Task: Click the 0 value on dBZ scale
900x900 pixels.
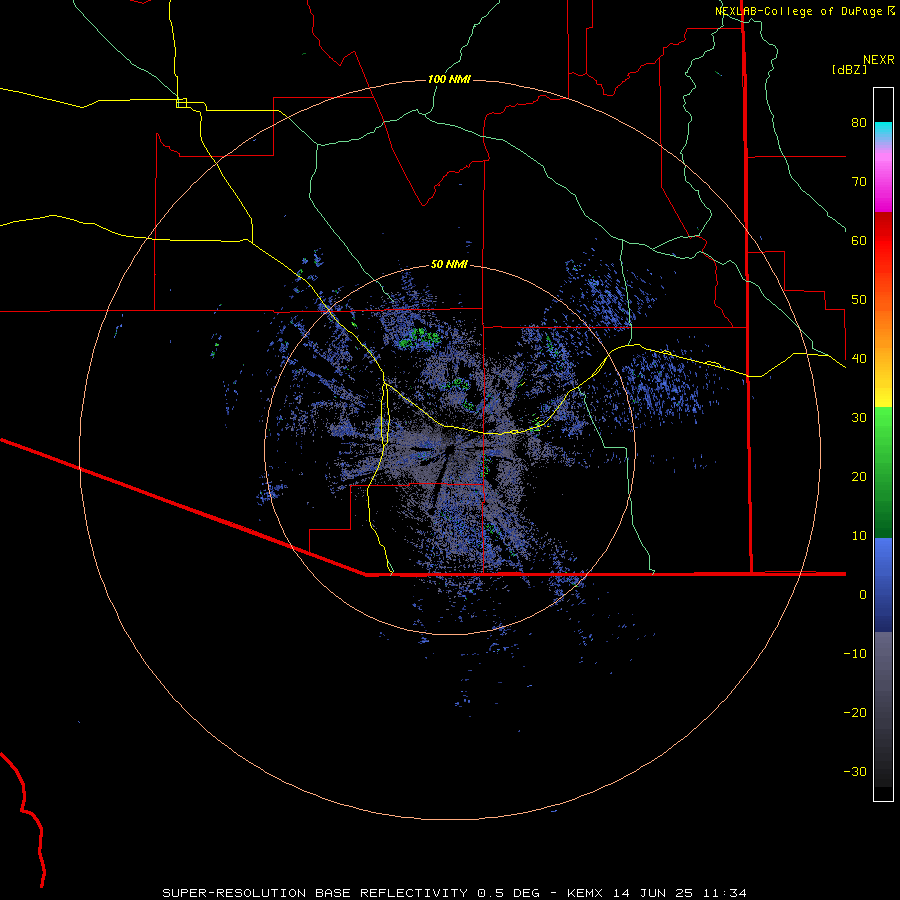Action: coord(863,595)
